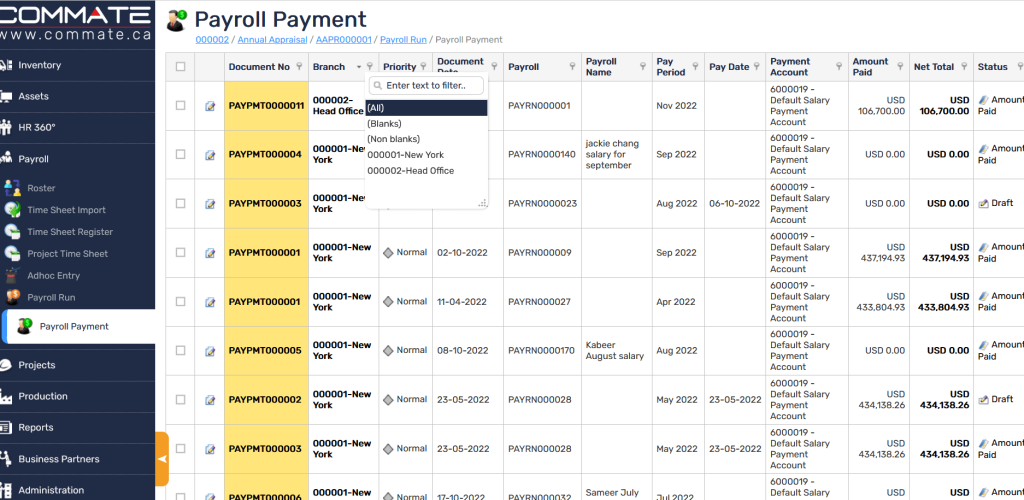Viewport: 1024px width, 500px height.
Task: Click the edit icon for the PAYRN0000023 row
Action: 210,204
